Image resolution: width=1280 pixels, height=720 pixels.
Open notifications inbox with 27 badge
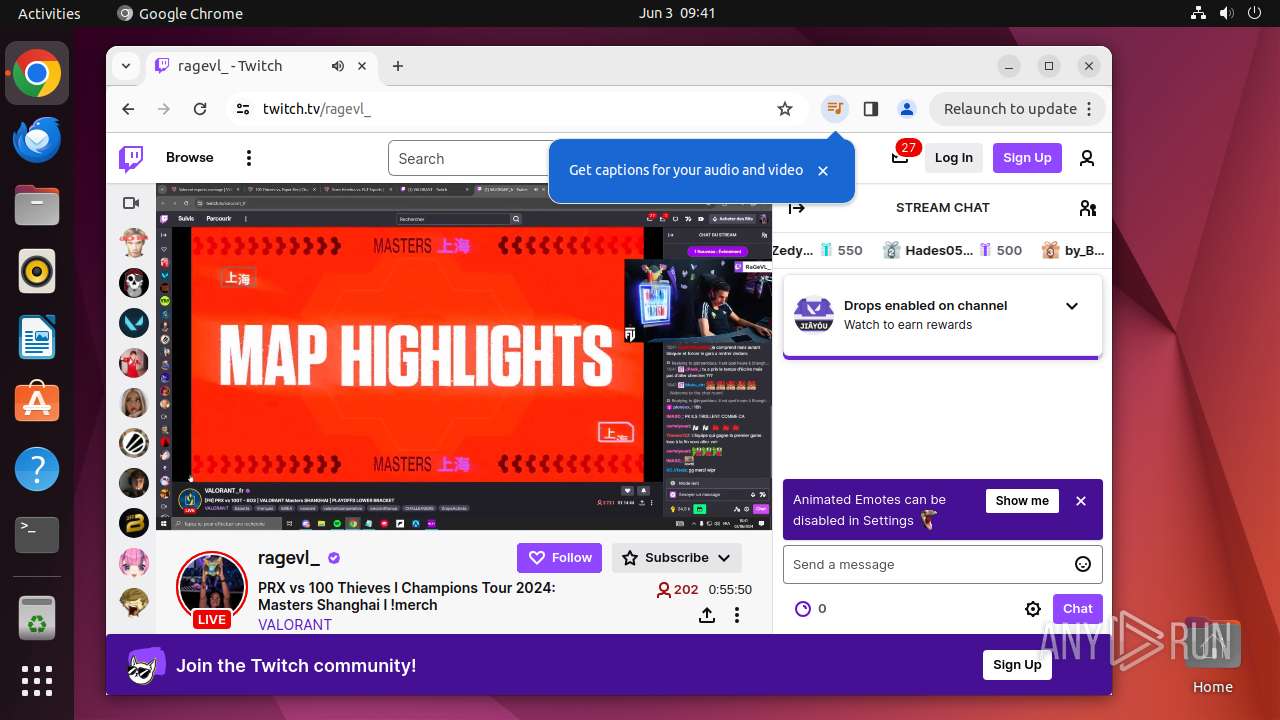coord(900,157)
